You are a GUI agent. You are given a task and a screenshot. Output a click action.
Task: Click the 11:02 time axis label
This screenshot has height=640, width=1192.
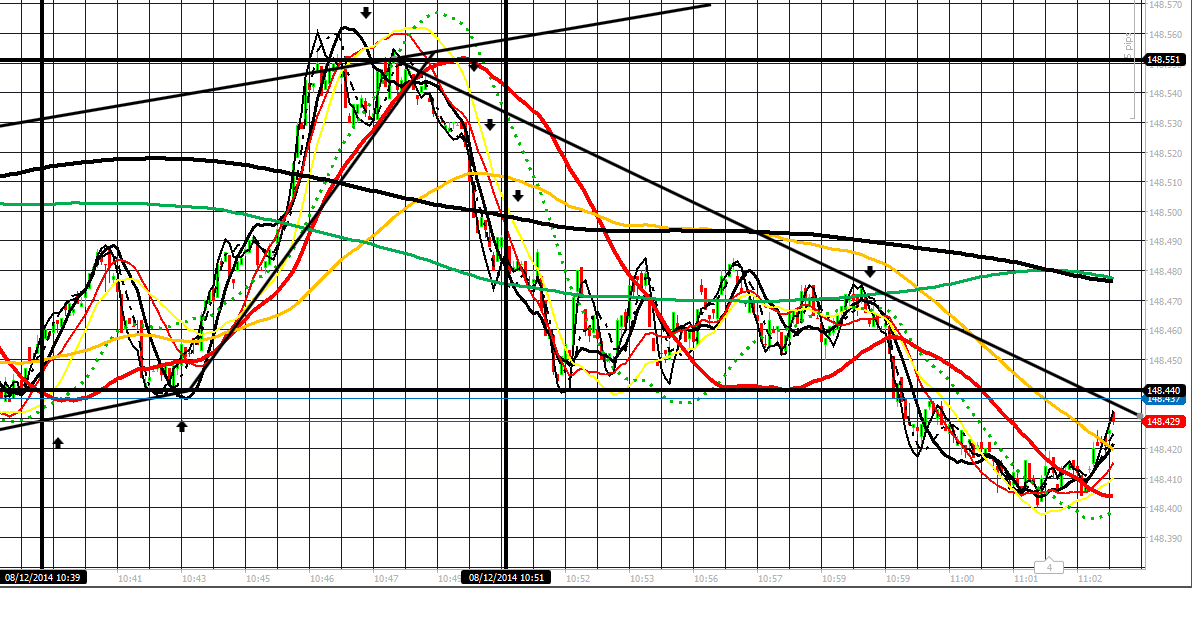(1090, 578)
